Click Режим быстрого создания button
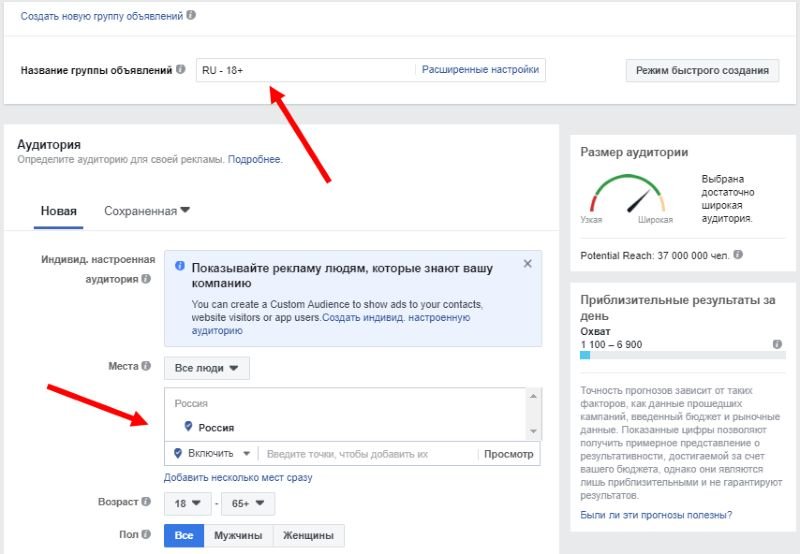The image size is (800, 554). (702, 70)
